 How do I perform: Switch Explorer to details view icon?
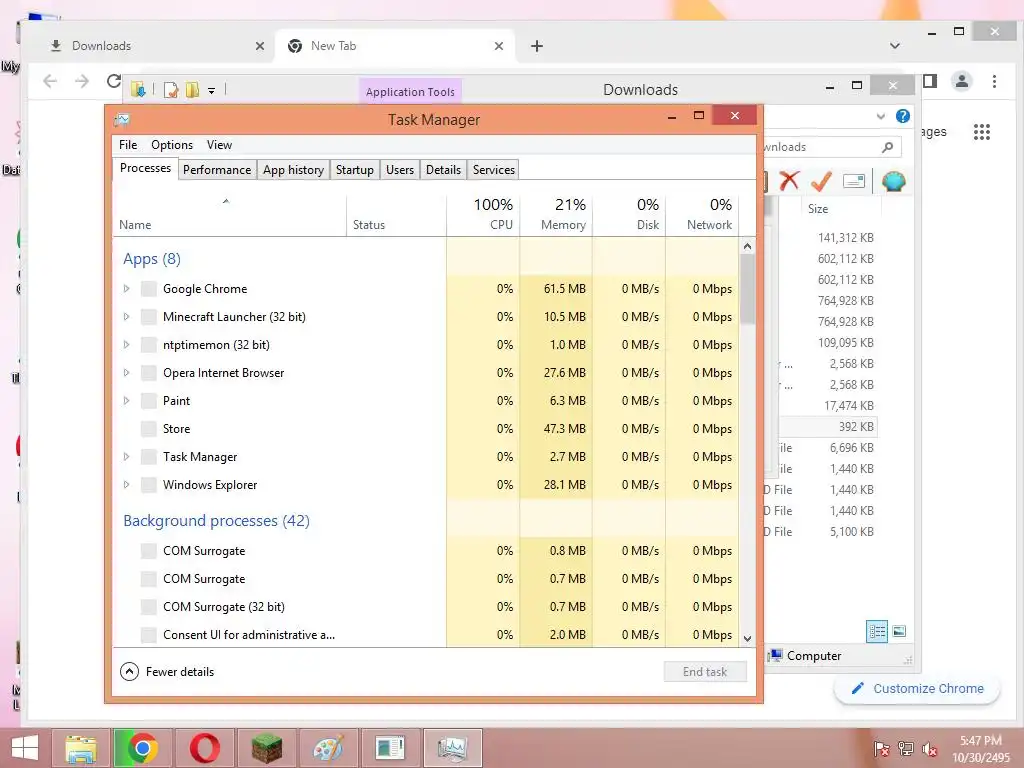[x=876, y=632]
